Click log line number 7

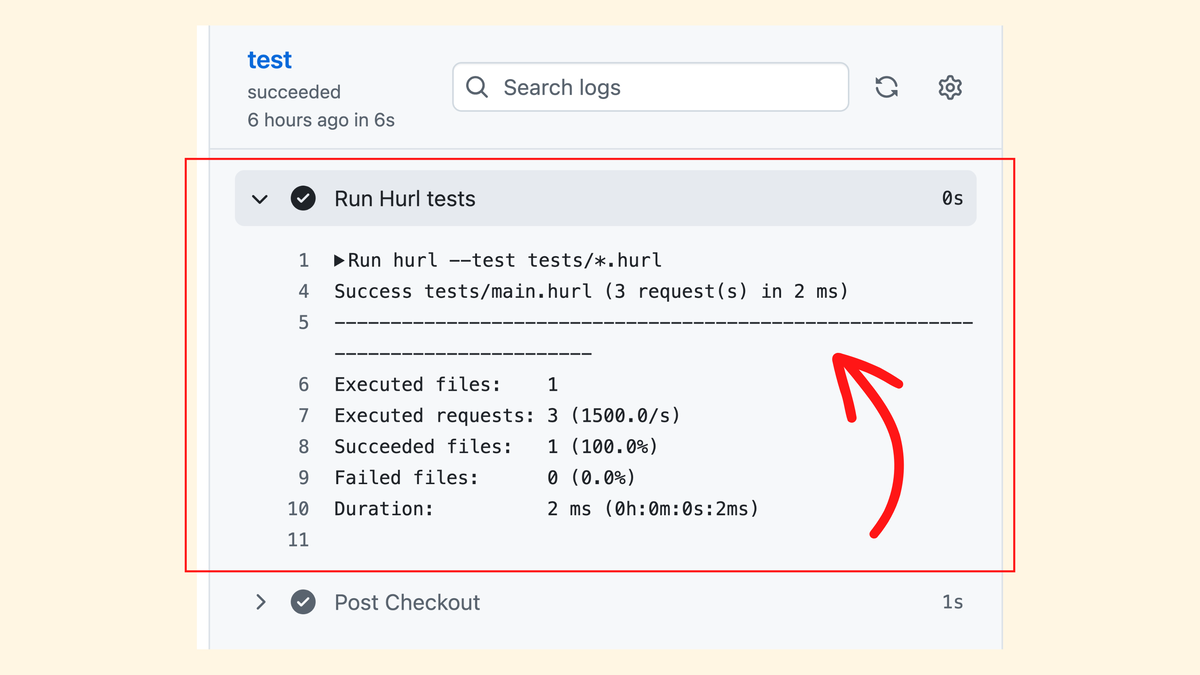(304, 416)
